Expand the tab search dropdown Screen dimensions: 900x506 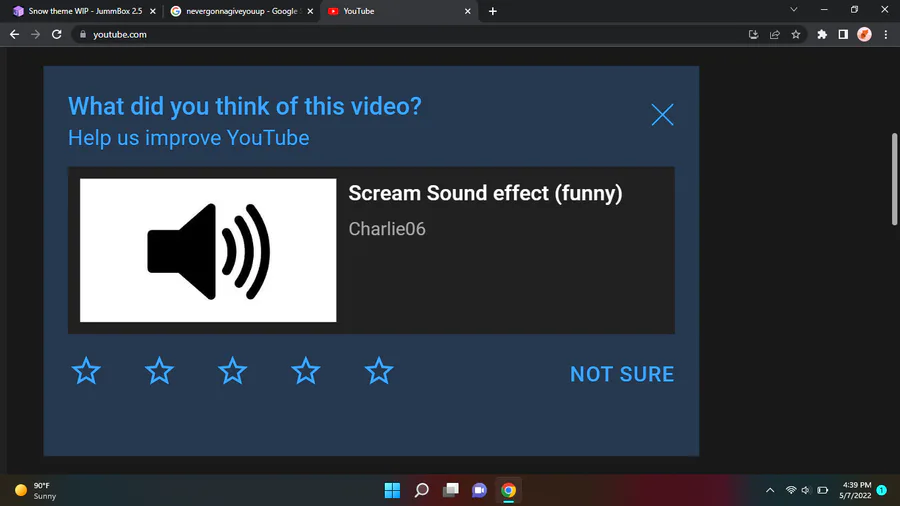[794, 10]
